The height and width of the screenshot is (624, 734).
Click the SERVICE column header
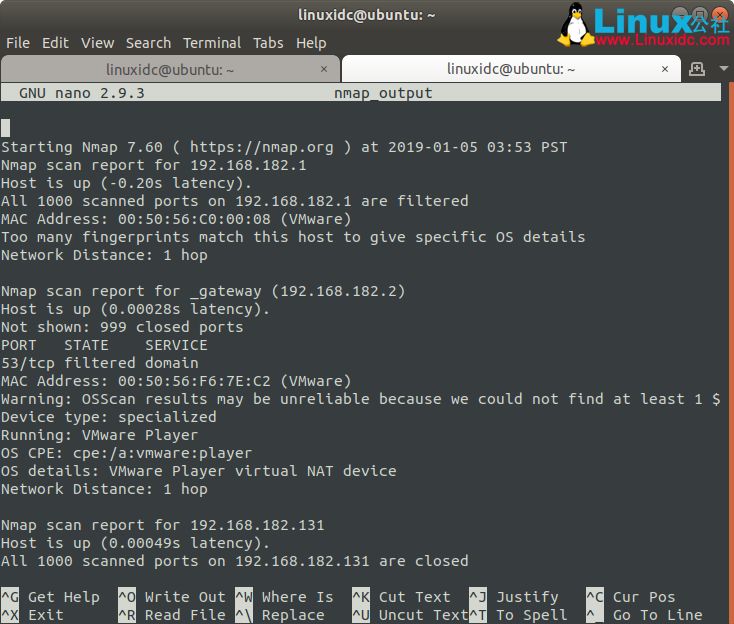point(176,345)
